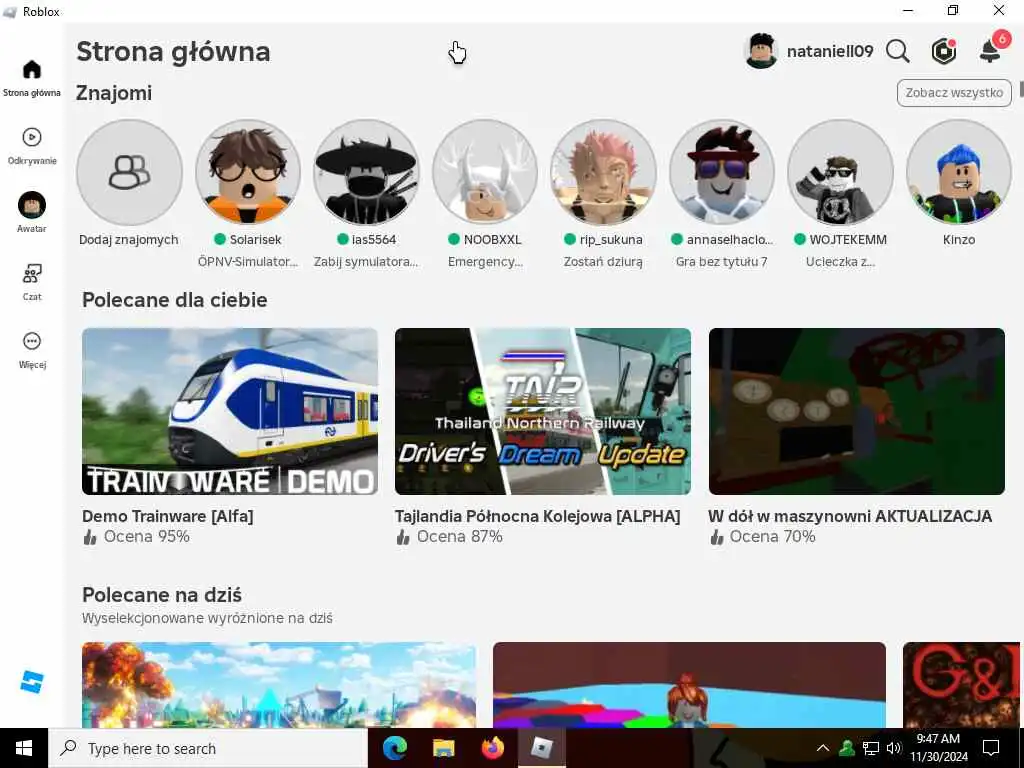Click the ÖPNV-Simulator game text under Solarisek
Screen dimensions: 1024x768
248,262
